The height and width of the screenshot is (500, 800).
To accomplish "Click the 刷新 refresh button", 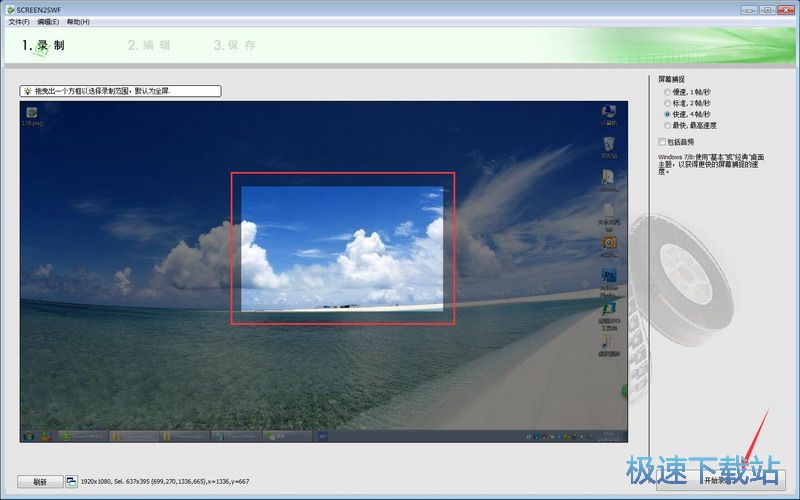I will tap(40, 481).
